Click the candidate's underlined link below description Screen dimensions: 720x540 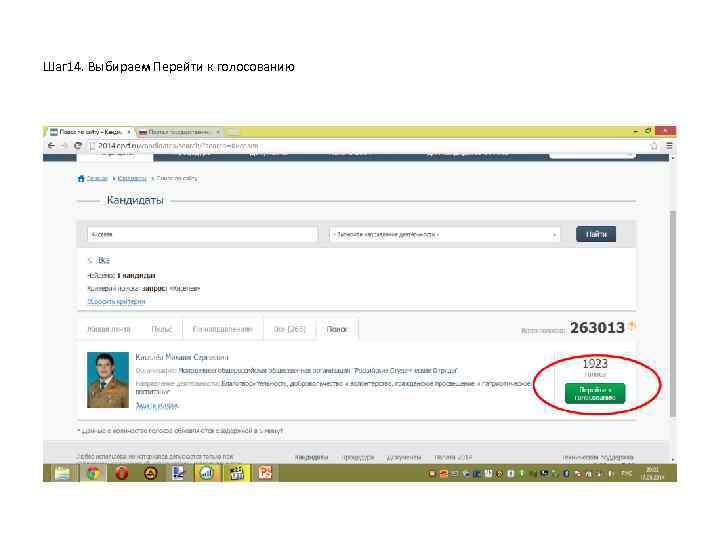[157, 406]
